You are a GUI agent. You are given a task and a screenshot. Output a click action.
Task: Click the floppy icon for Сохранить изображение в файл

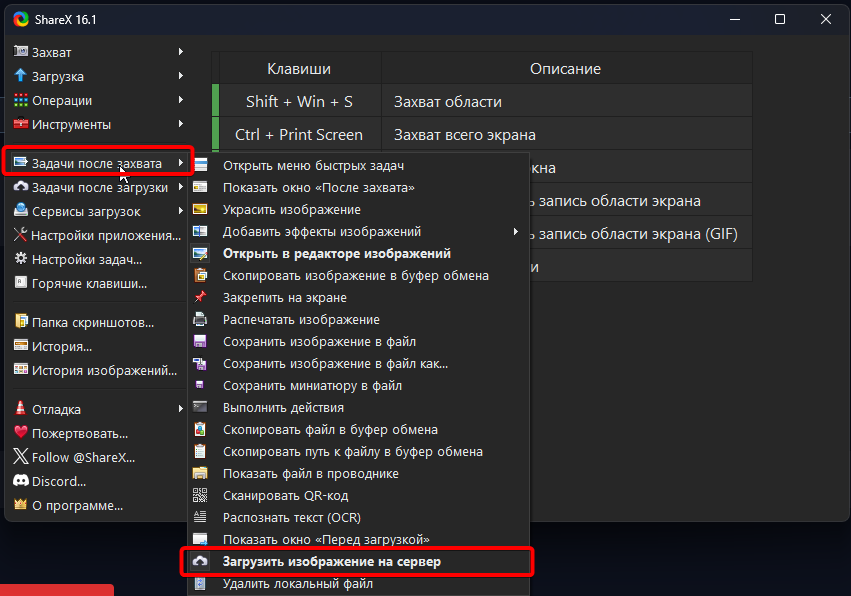coord(200,341)
